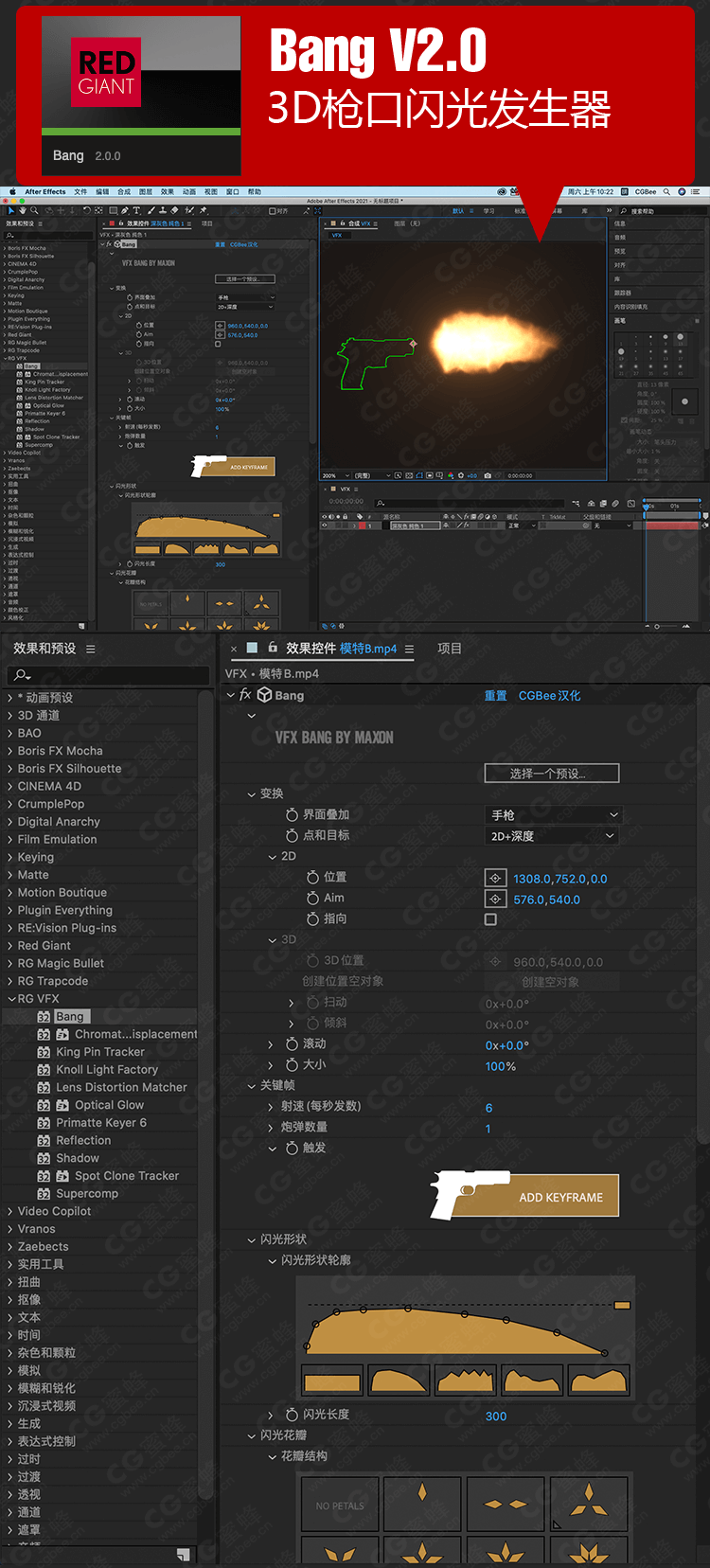The height and width of the screenshot is (1568, 710).
Task: Click the lock icon on 模特B.mp4 effect controls tab
Action: pyautogui.click(x=273, y=648)
